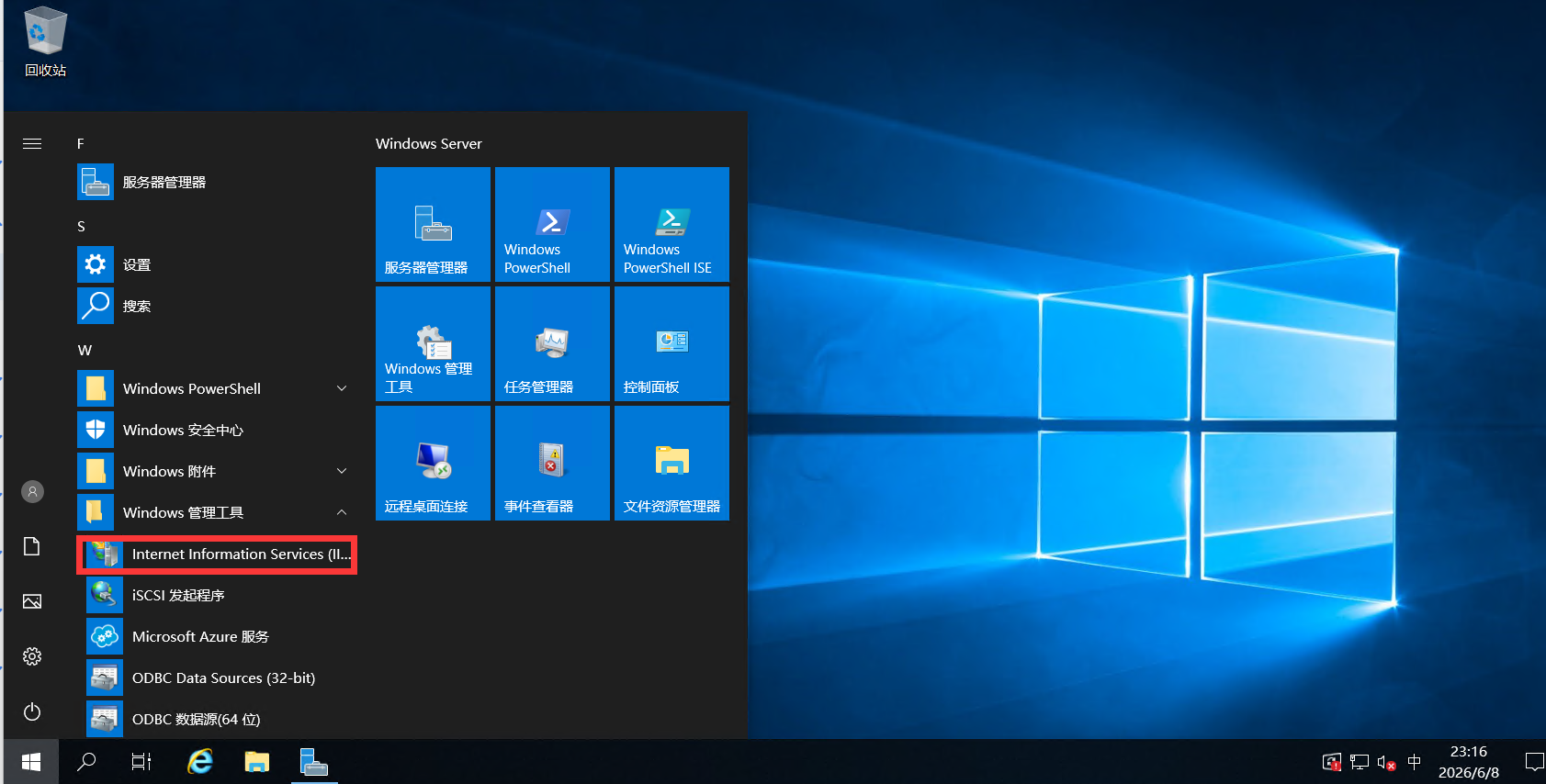Screen dimensions: 1546x784
Task: Click the Power button in Start sidebar
Action: 32,711
